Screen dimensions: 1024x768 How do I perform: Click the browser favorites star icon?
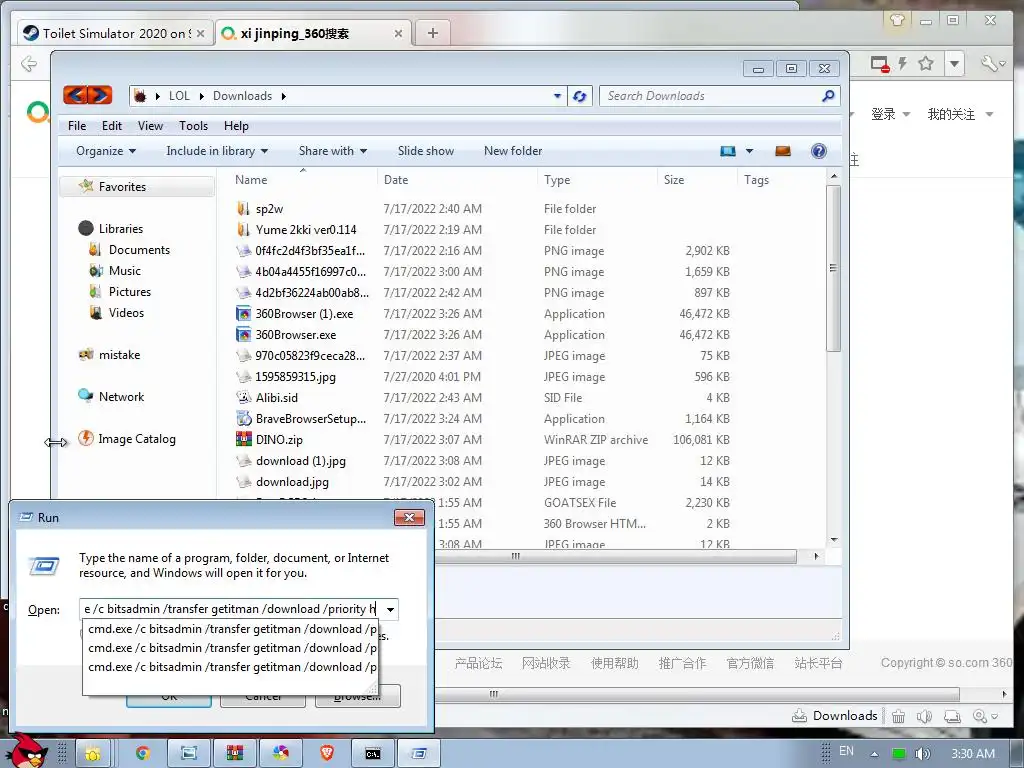tap(925, 63)
